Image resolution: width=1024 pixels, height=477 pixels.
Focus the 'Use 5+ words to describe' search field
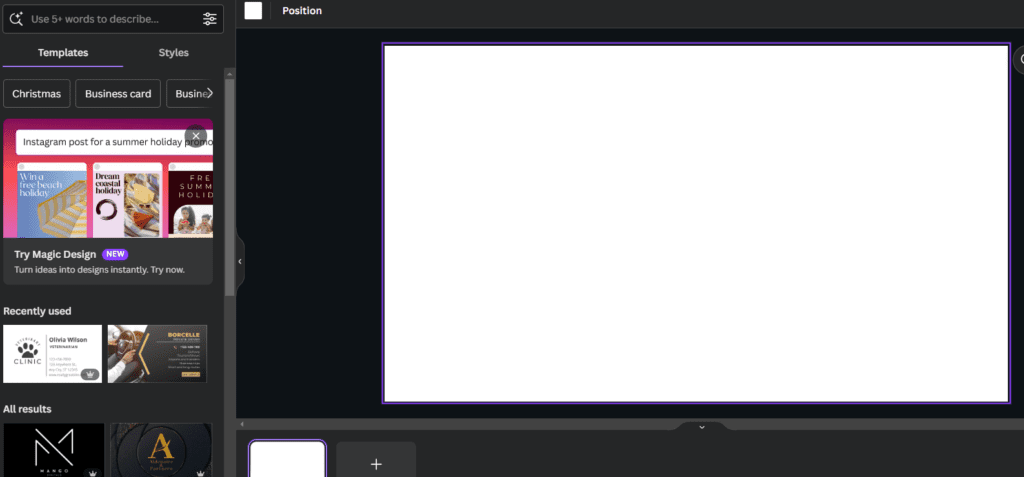(x=113, y=19)
